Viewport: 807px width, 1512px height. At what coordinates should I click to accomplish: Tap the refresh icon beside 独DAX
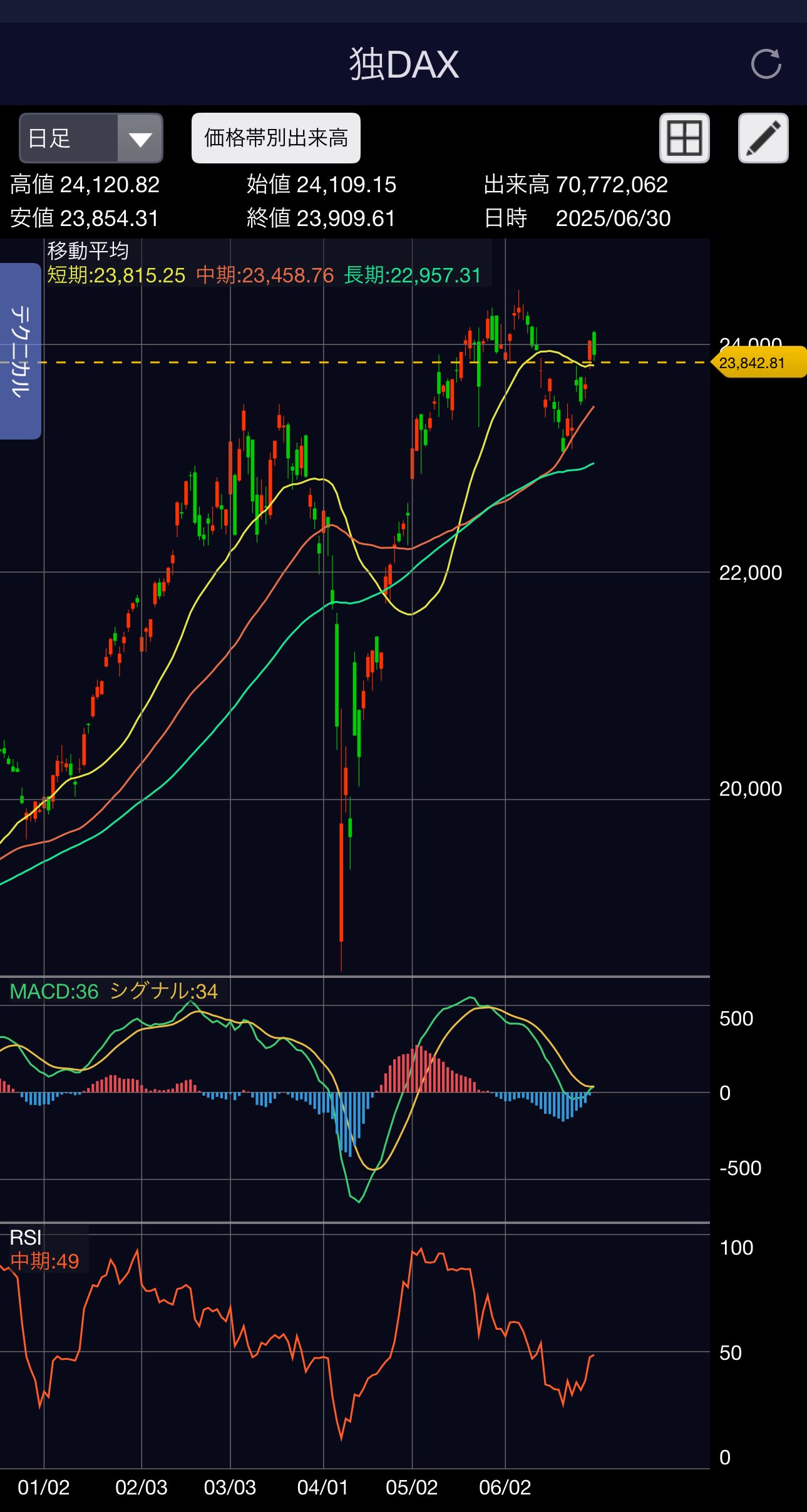pyautogui.click(x=766, y=64)
